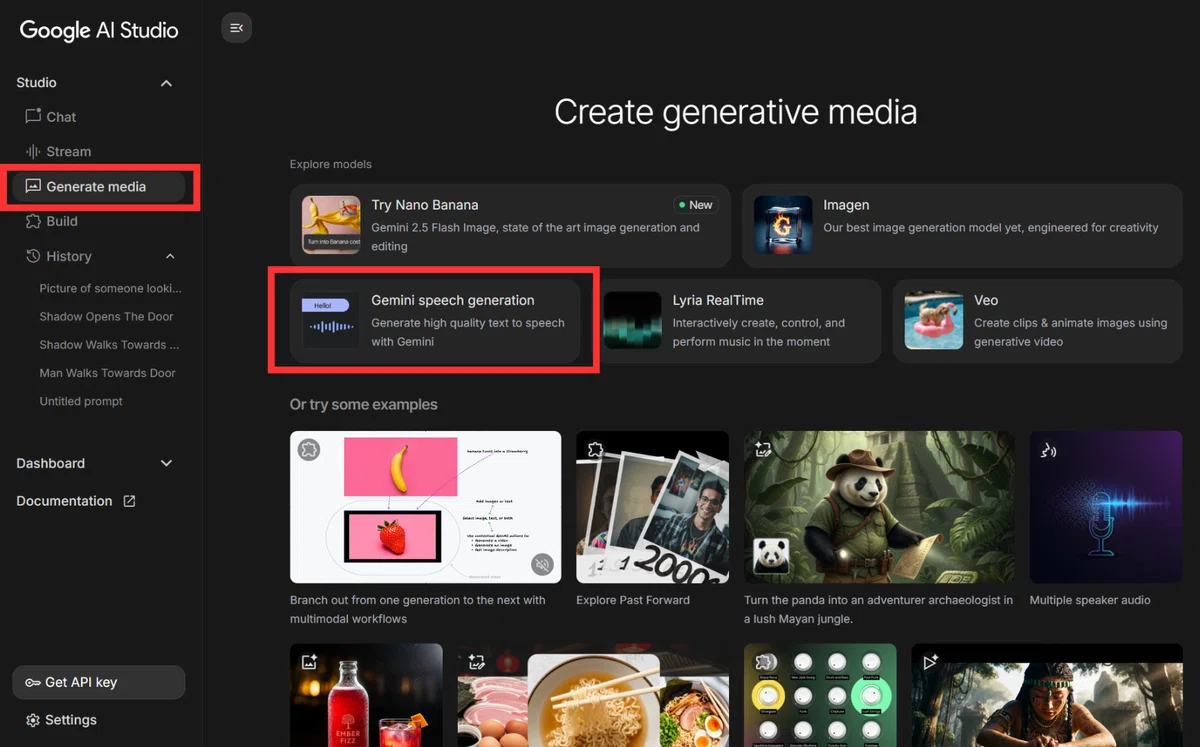Open Stream in the Studio menu
Image resolution: width=1200 pixels, height=747 pixels.
[x=98, y=152]
